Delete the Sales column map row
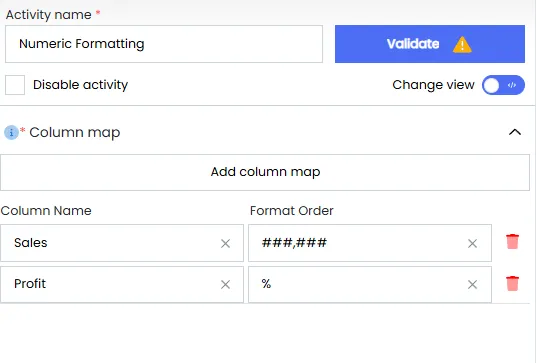The height and width of the screenshot is (363, 536). point(512,242)
